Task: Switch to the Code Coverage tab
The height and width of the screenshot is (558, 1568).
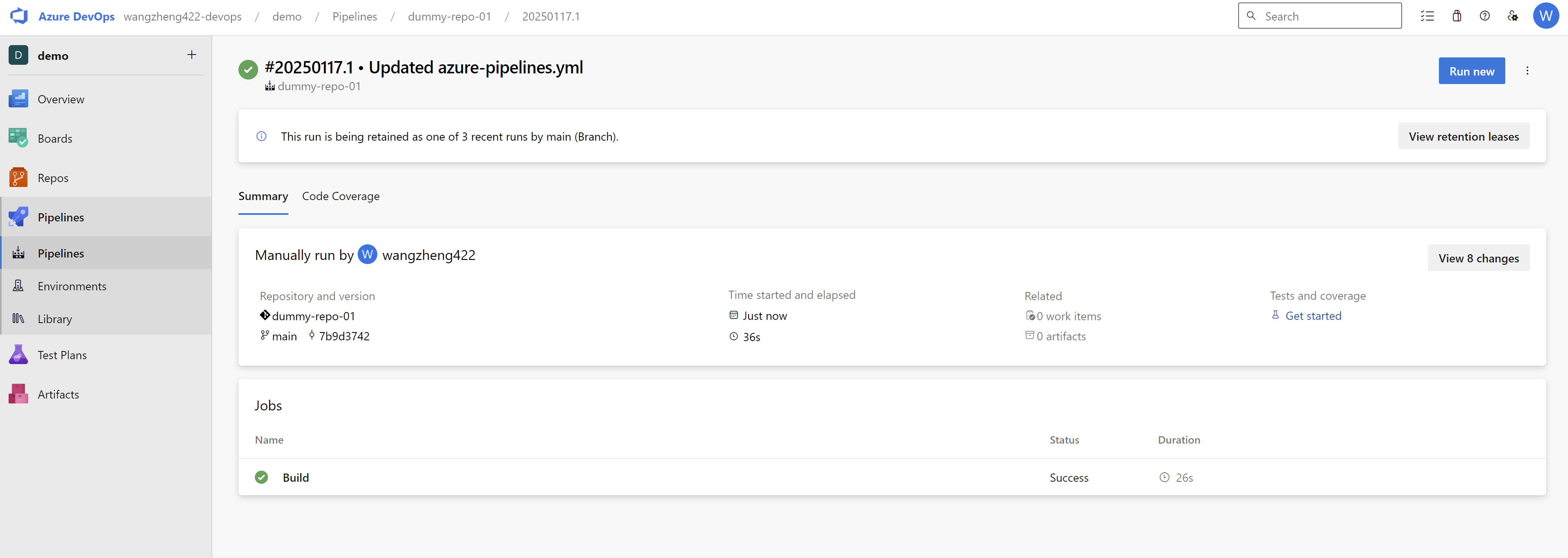Action: coord(340,196)
